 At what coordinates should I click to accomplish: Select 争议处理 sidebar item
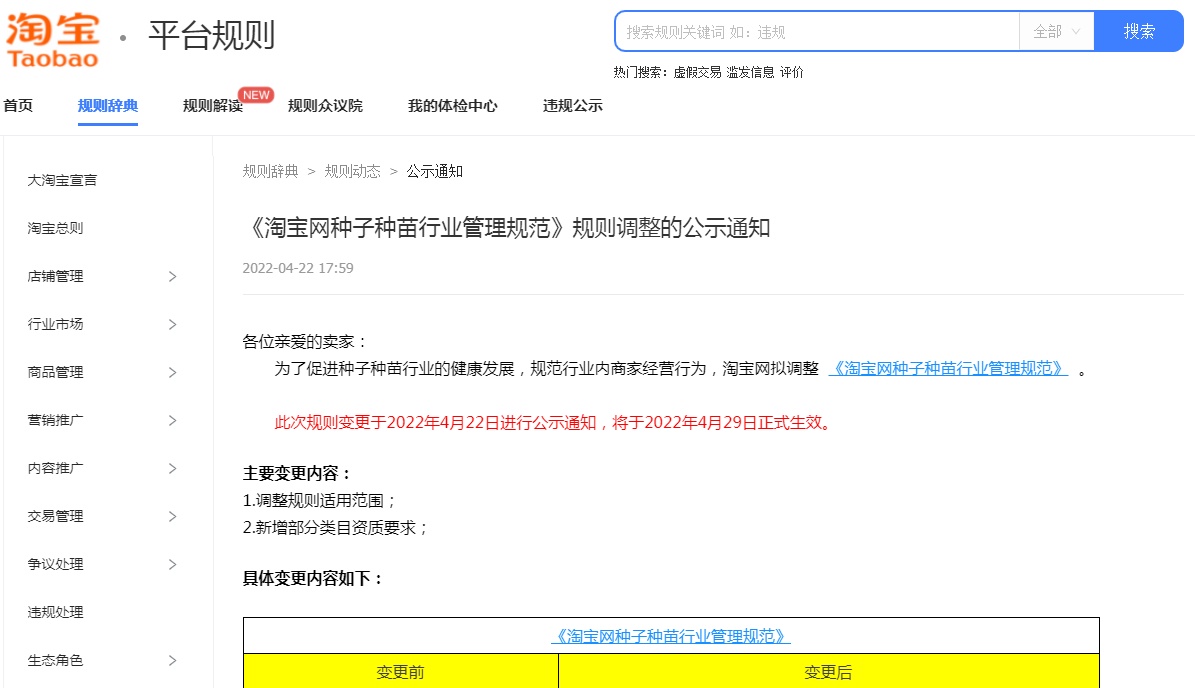(55, 565)
